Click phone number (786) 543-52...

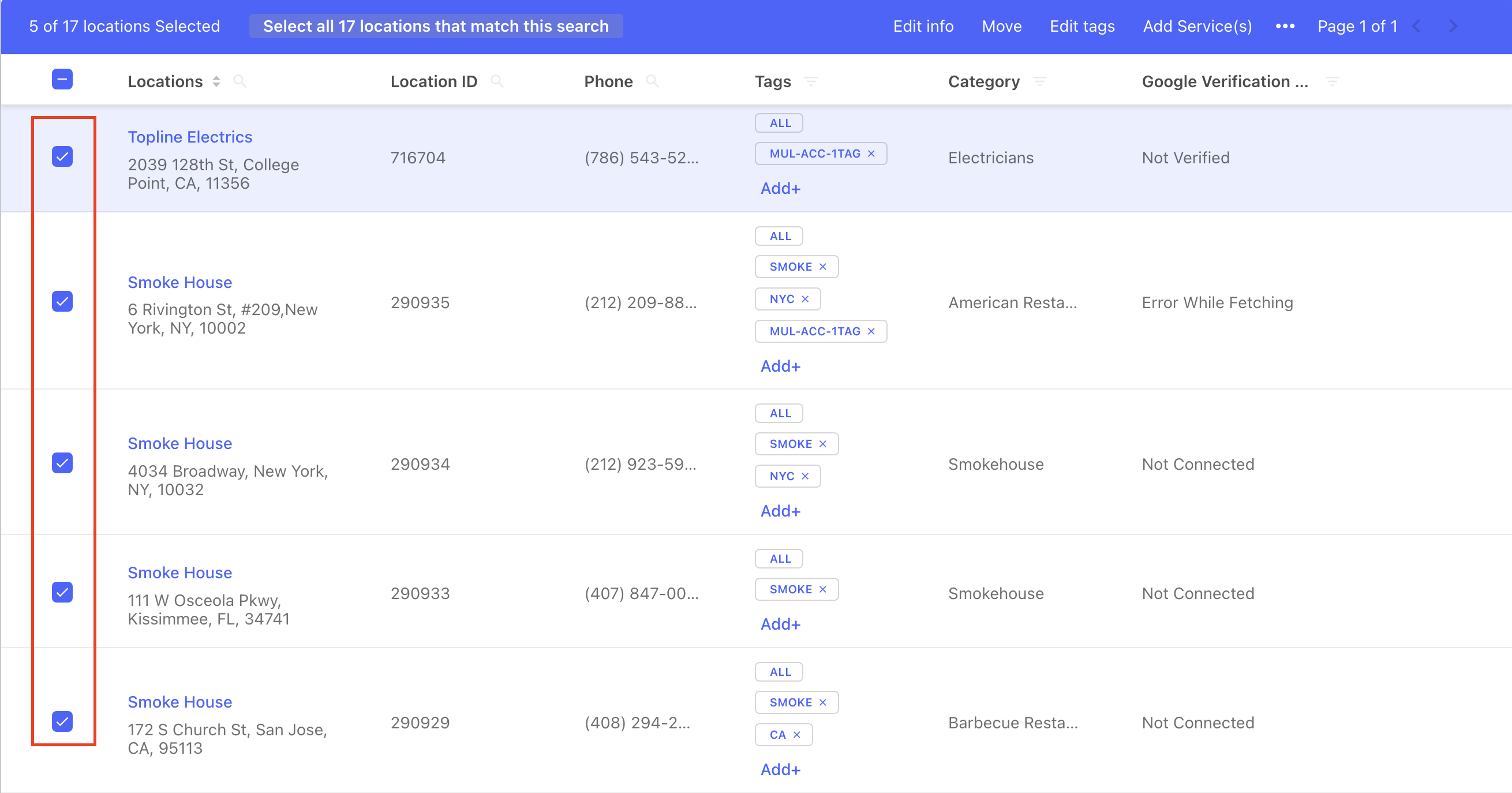(641, 158)
